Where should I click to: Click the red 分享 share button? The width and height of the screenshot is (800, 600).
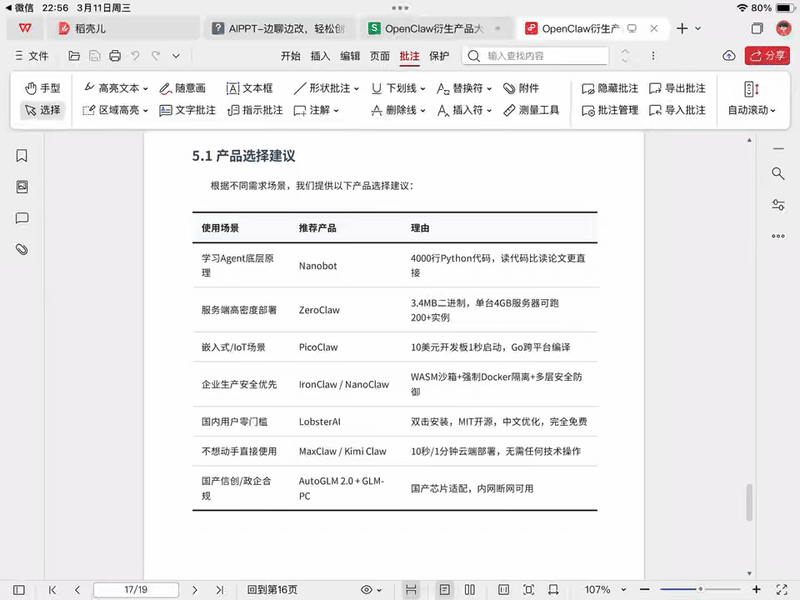(x=767, y=55)
